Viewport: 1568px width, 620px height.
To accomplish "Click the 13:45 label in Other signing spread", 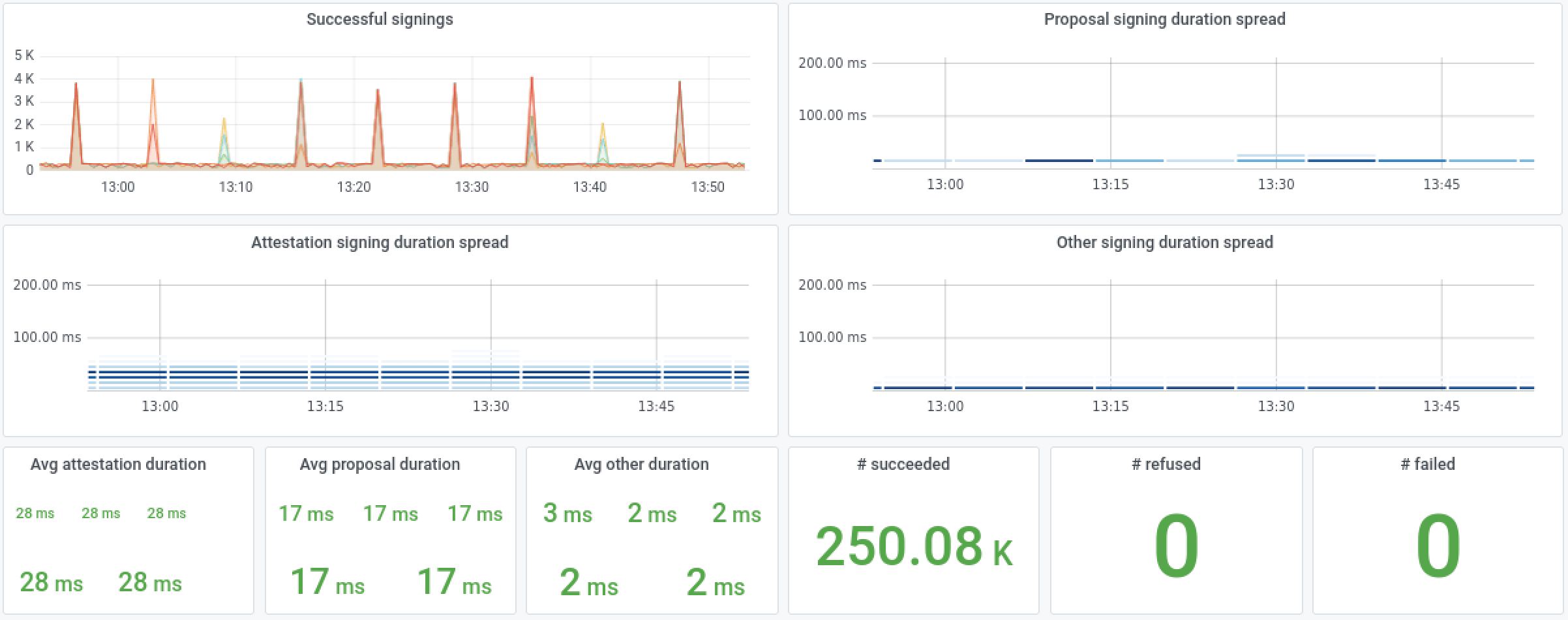I will pyautogui.click(x=1441, y=407).
